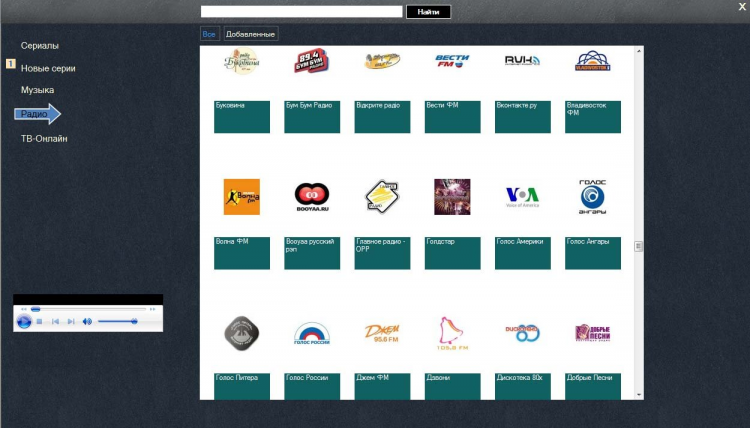Select the BOOYAA.RU logo

coord(311,197)
